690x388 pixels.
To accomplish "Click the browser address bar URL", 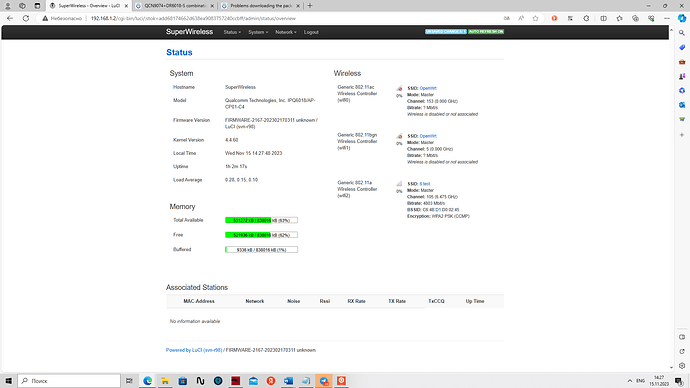I will point(193,18).
